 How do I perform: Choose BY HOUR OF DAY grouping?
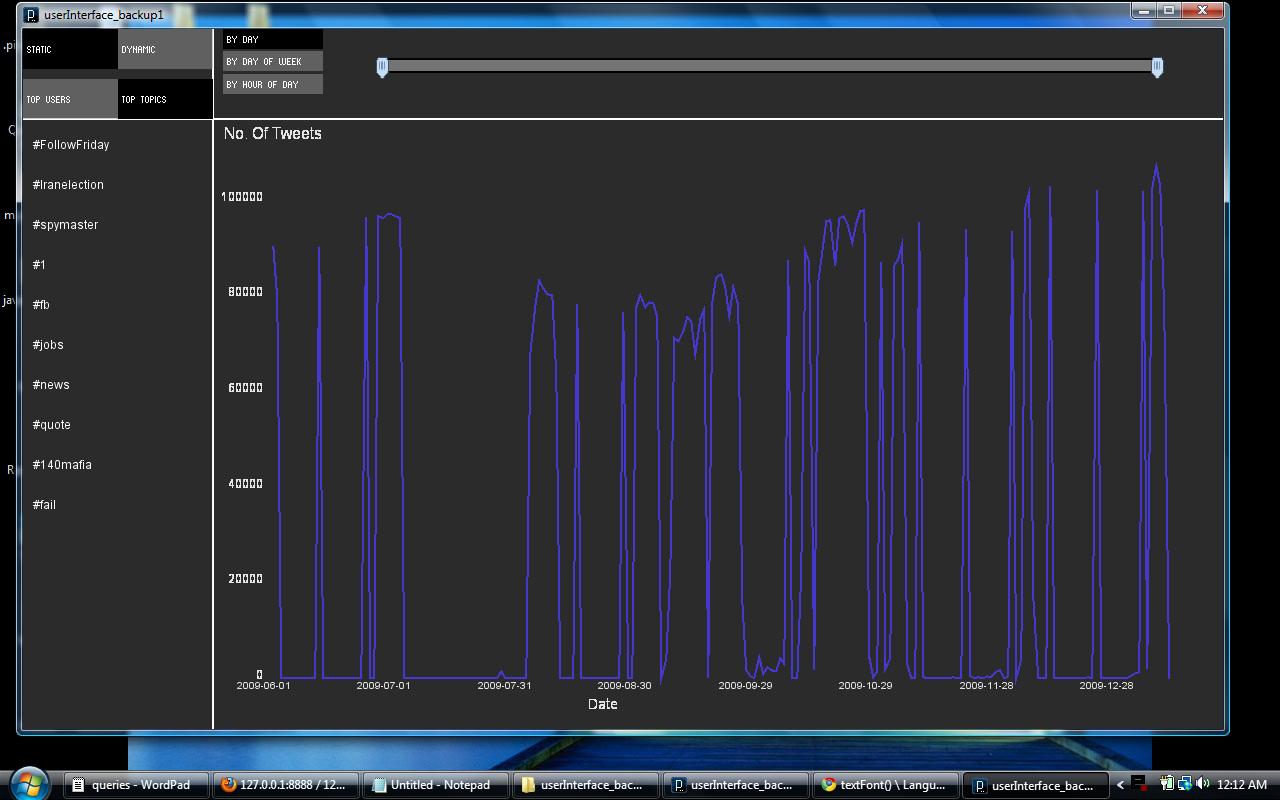pos(273,84)
